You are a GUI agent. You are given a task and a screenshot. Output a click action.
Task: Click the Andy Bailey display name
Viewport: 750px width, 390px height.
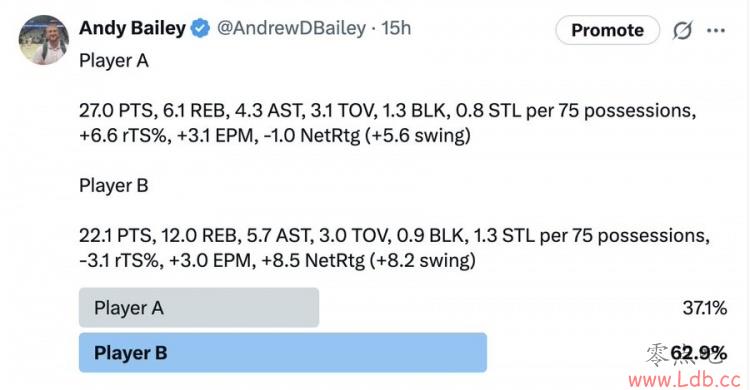(x=132, y=28)
